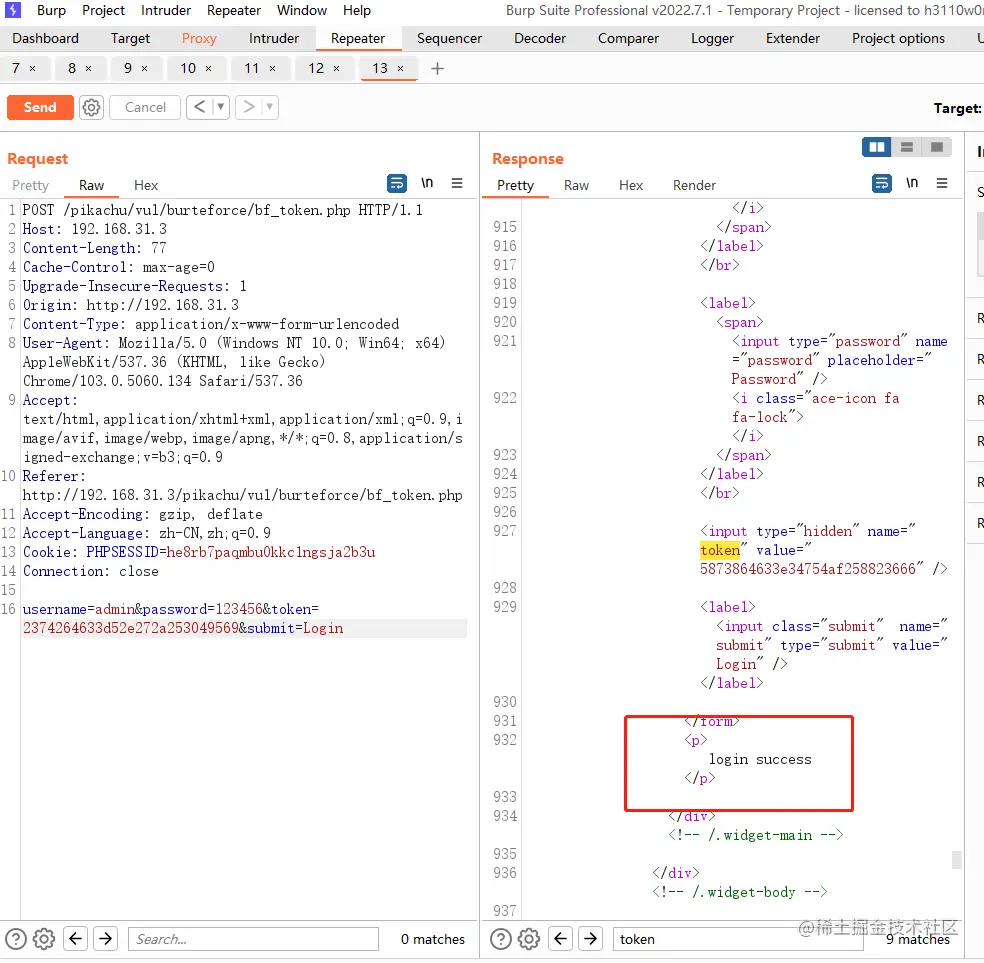Viewport: 984px width, 963px height.
Task: Toggle non-printable chars in Request panel
Action: (427, 183)
